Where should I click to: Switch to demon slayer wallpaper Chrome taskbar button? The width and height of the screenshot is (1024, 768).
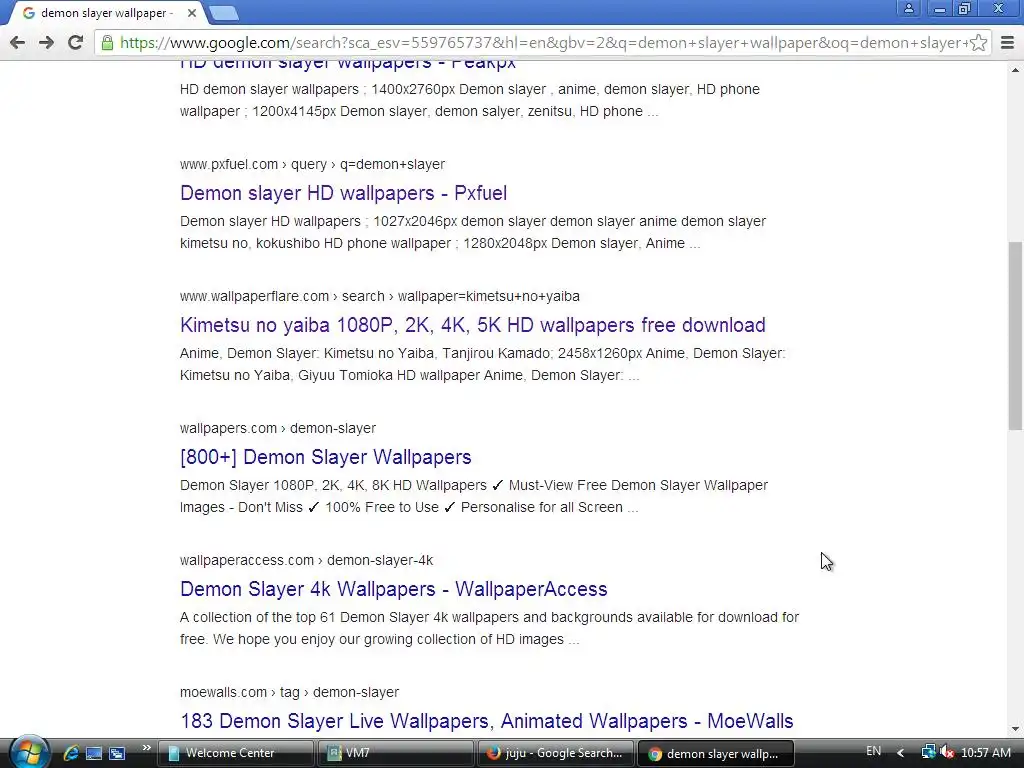point(716,753)
